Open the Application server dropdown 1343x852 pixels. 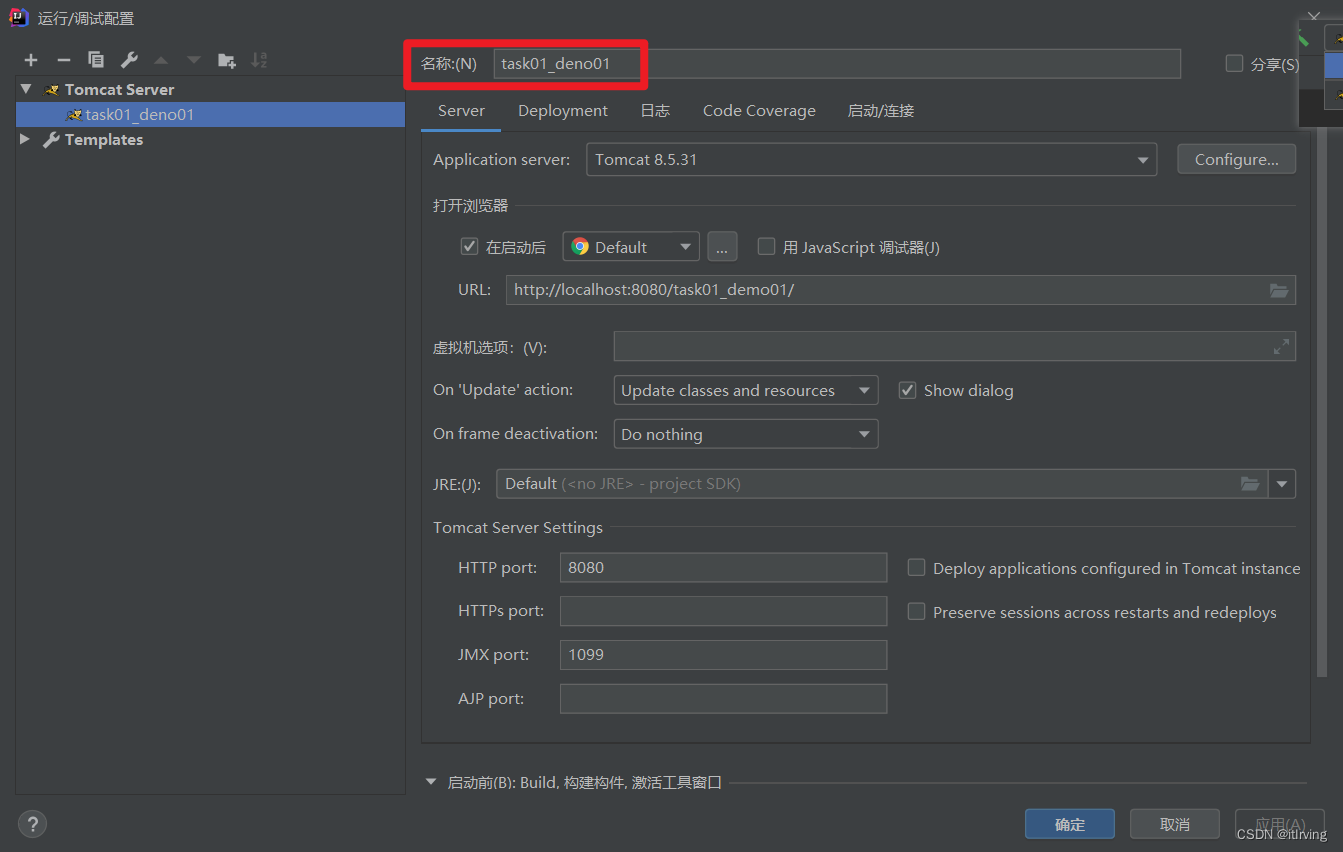click(871, 160)
